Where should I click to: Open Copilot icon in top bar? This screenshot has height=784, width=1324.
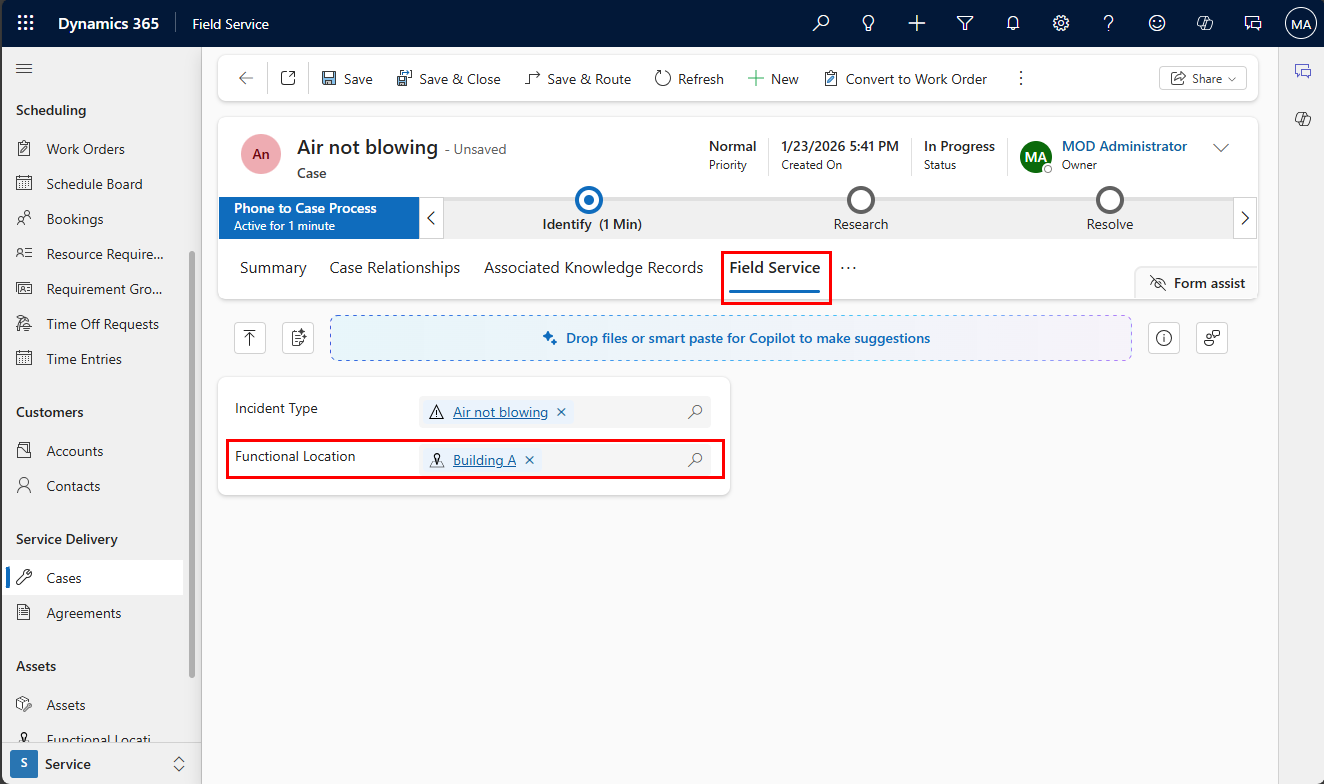coord(1205,23)
